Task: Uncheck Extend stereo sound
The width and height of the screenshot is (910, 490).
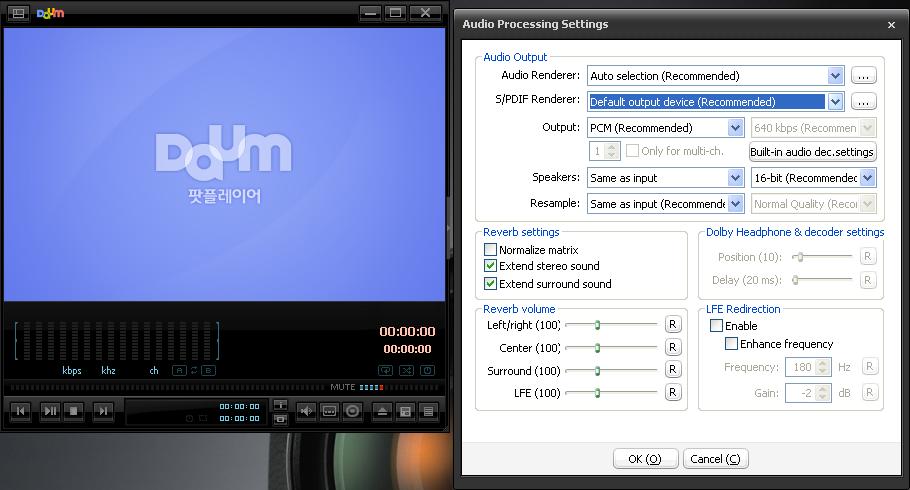Action: tap(490, 266)
